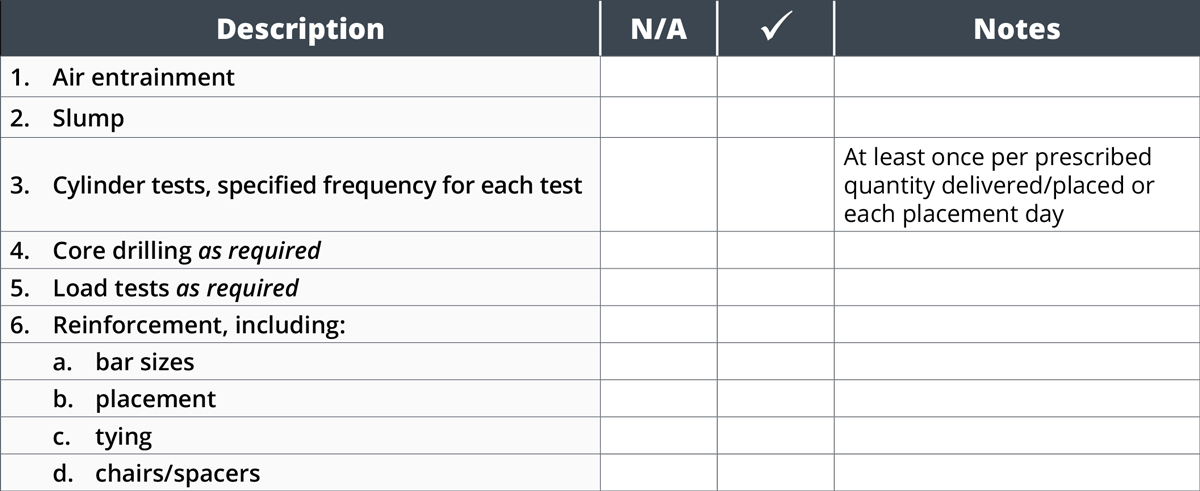Mark placement row as N/A
1200x491 pixels.
pyautogui.click(x=659, y=398)
